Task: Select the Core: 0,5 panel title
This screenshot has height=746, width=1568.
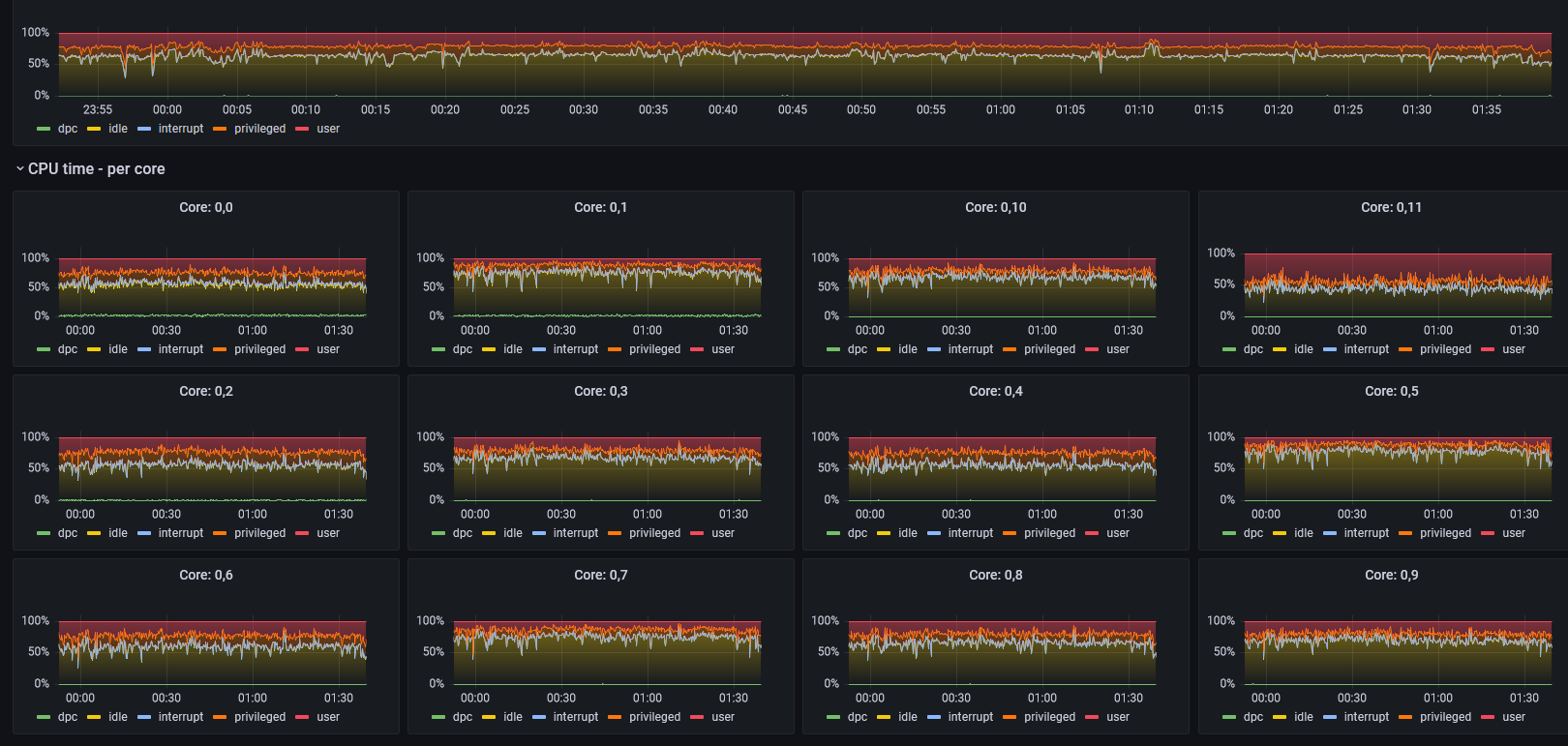Action: pos(1391,391)
